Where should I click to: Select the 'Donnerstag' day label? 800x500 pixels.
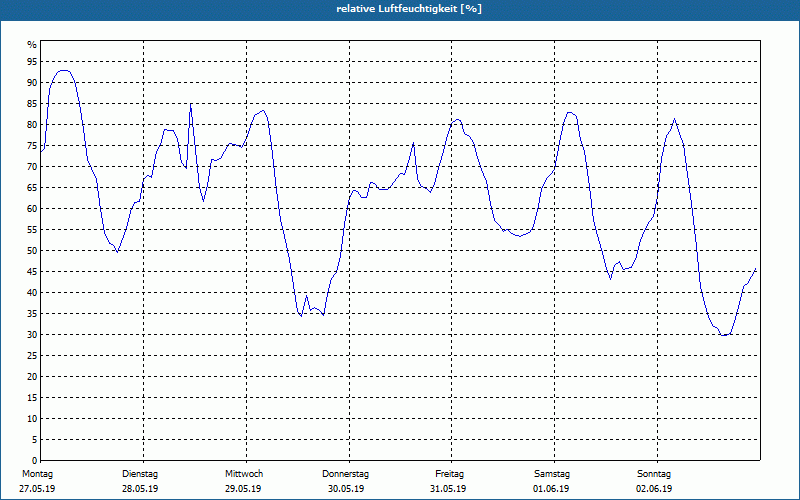[x=345, y=474]
